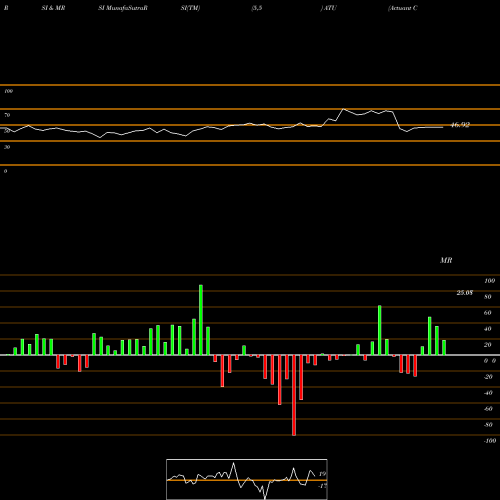This screenshot has height=500, width=500.
Task: Select the 'SI(TM)' header label
Action: point(190,8)
